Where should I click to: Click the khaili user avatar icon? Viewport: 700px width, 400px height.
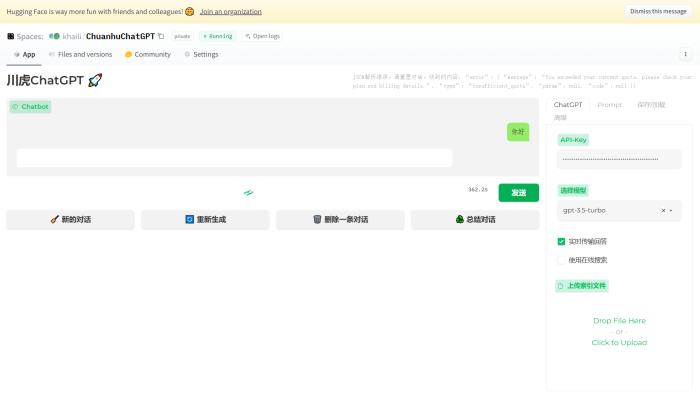55,36
